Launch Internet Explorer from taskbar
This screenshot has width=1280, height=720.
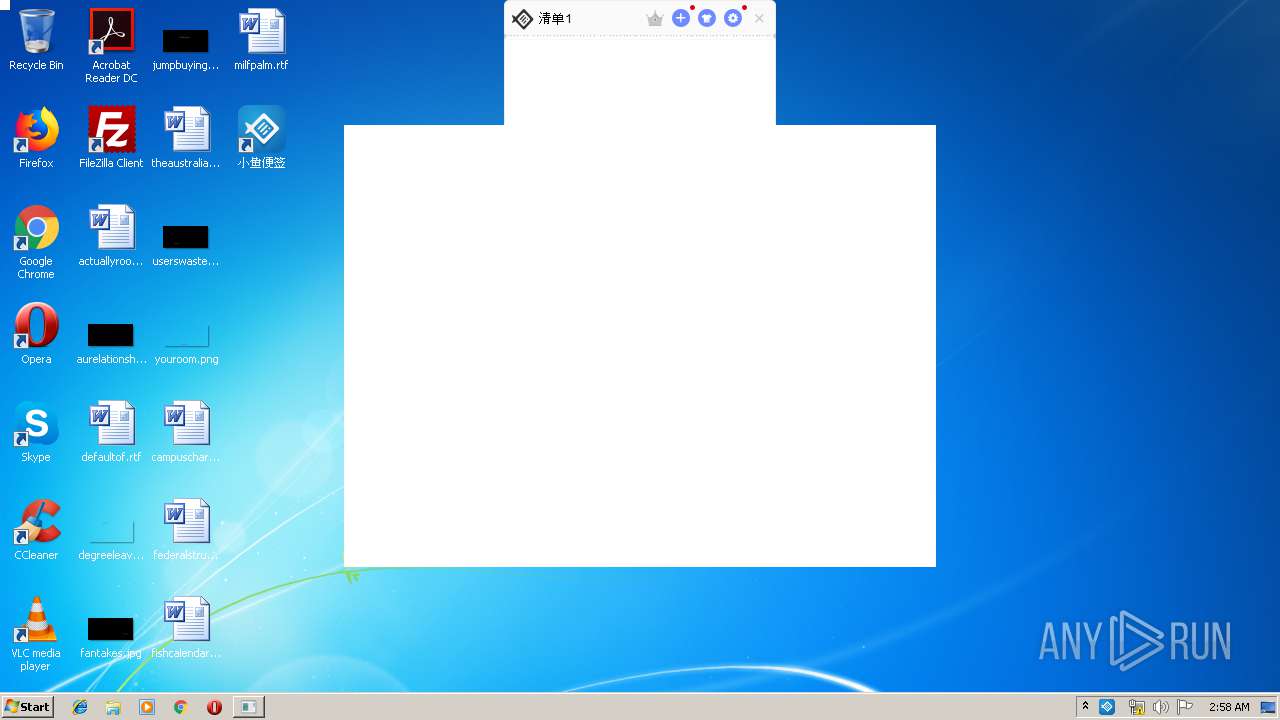80,707
